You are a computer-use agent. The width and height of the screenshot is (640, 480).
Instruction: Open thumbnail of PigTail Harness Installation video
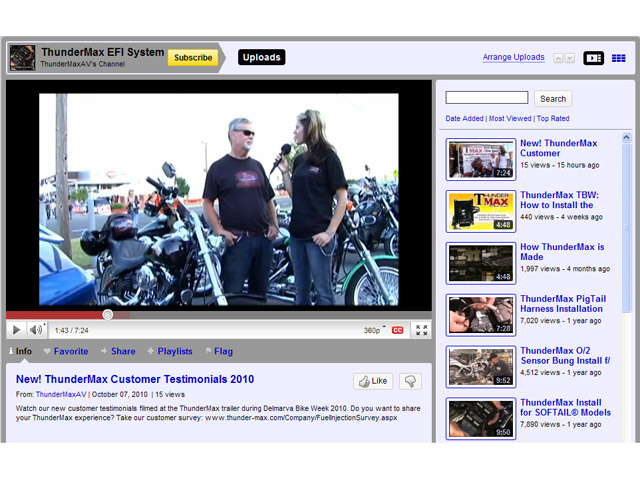(x=481, y=315)
